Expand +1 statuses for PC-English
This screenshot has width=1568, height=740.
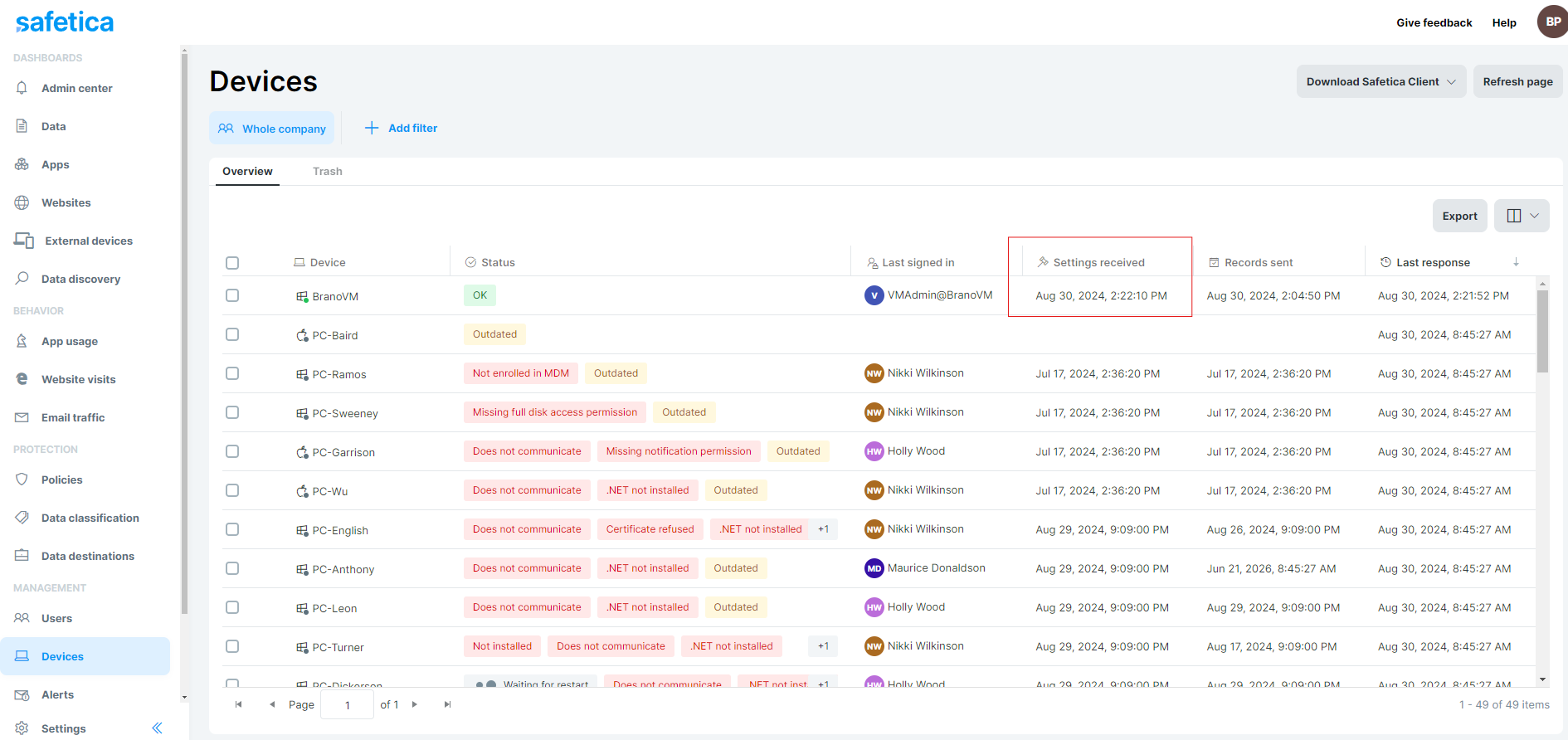823,529
